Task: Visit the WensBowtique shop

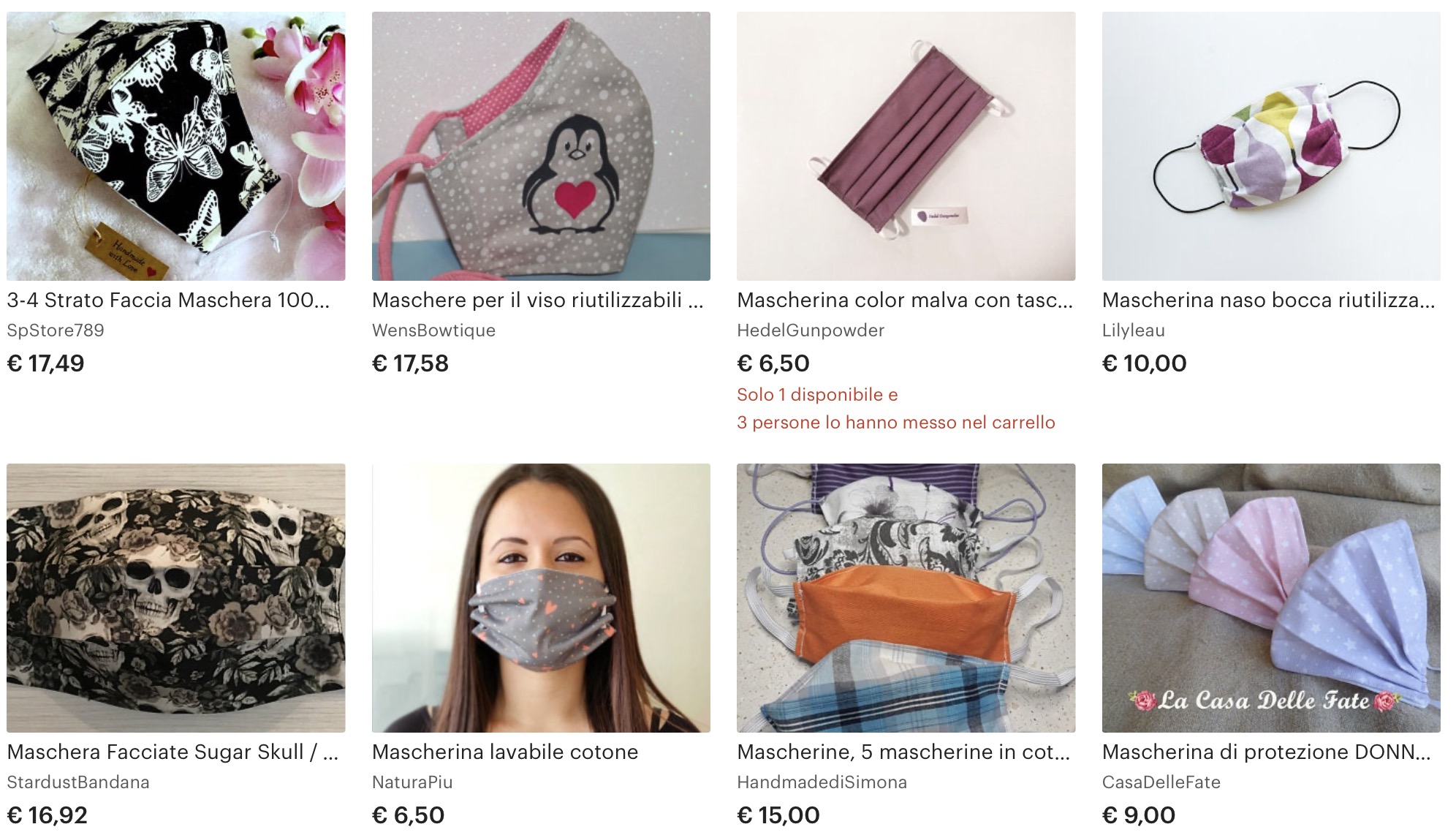Action: [x=433, y=330]
